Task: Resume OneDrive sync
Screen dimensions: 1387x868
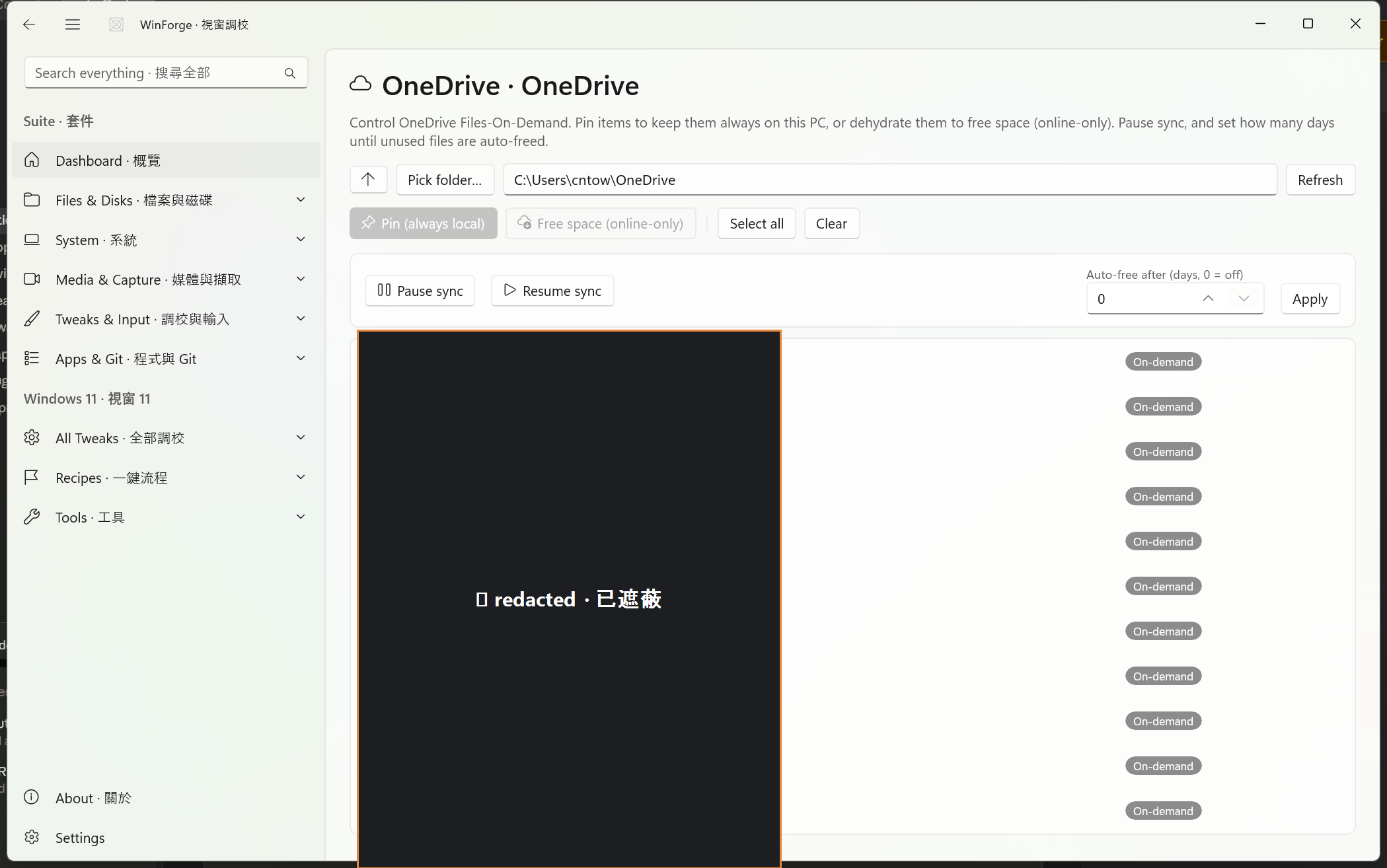Action: (x=552, y=291)
